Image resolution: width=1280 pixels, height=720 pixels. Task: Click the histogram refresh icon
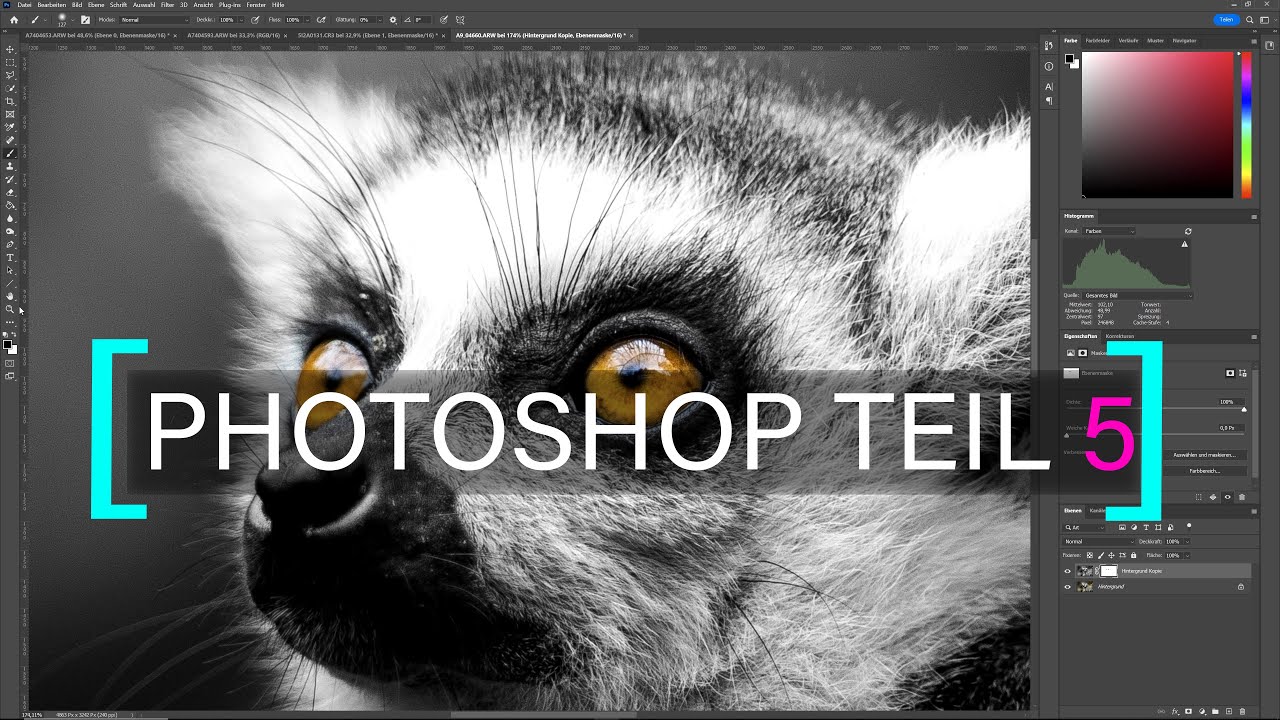(1188, 231)
